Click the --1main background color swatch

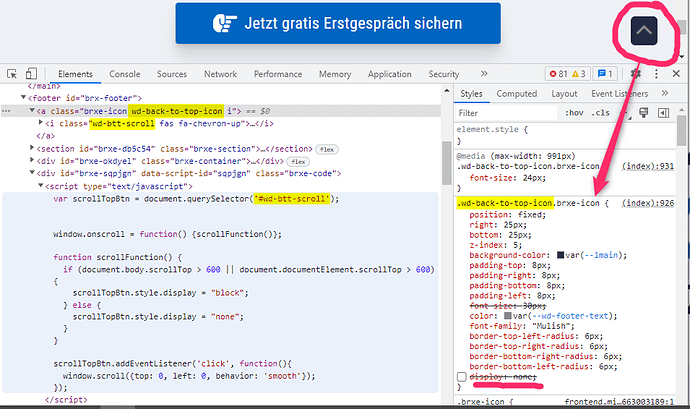[x=560, y=255]
